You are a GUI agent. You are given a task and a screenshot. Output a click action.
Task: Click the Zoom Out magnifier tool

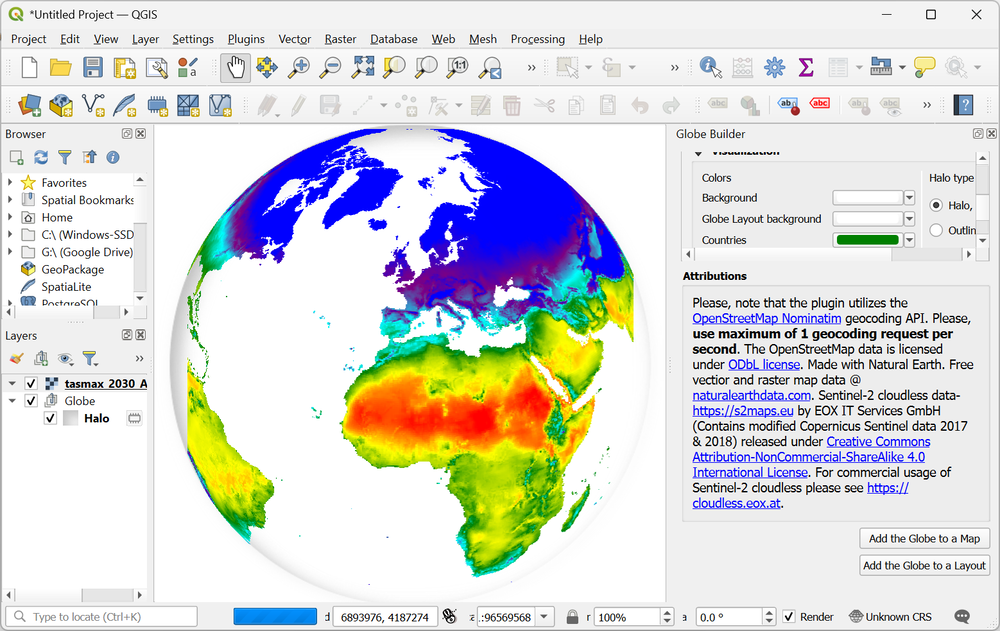tap(330, 67)
